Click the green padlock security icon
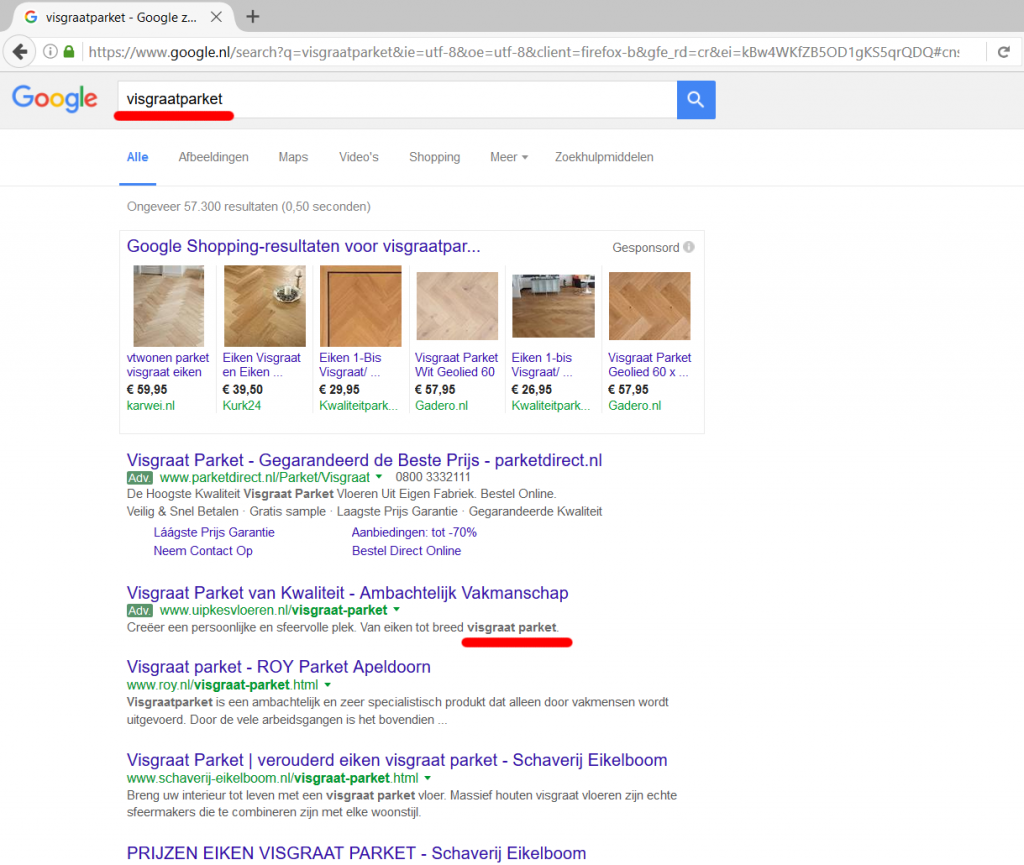The width and height of the screenshot is (1024, 865). click(69, 52)
